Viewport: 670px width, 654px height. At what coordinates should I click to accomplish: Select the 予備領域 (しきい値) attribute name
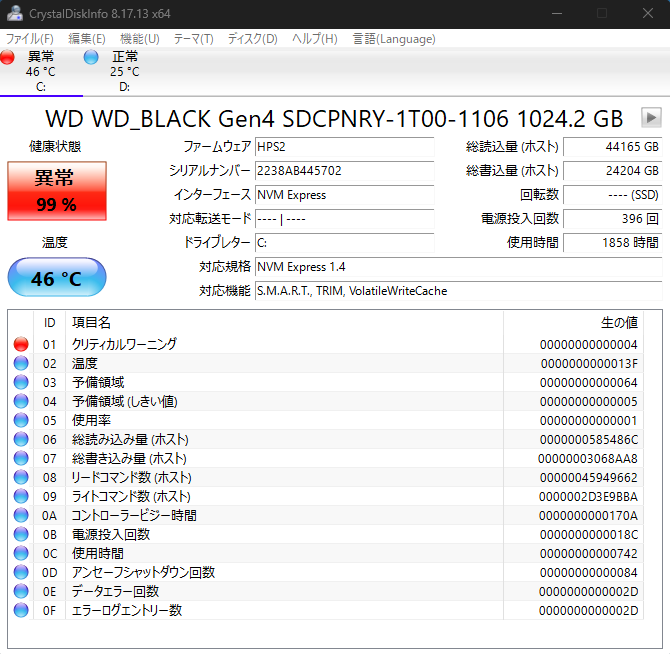[x=124, y=402]
